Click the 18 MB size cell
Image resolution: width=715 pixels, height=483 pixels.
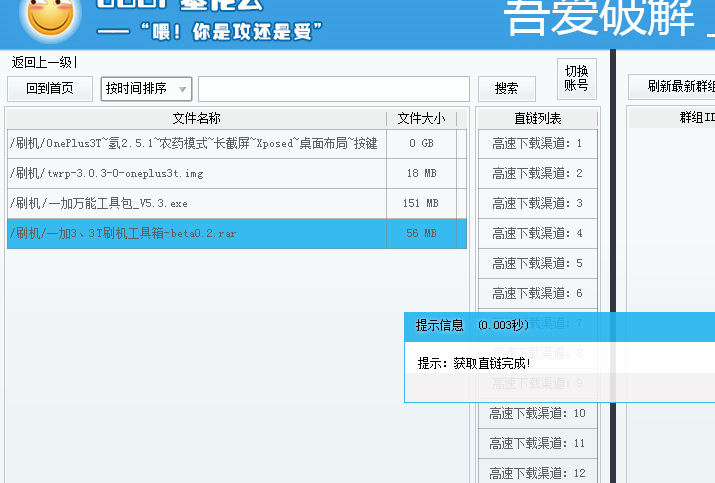click(421, 173)
